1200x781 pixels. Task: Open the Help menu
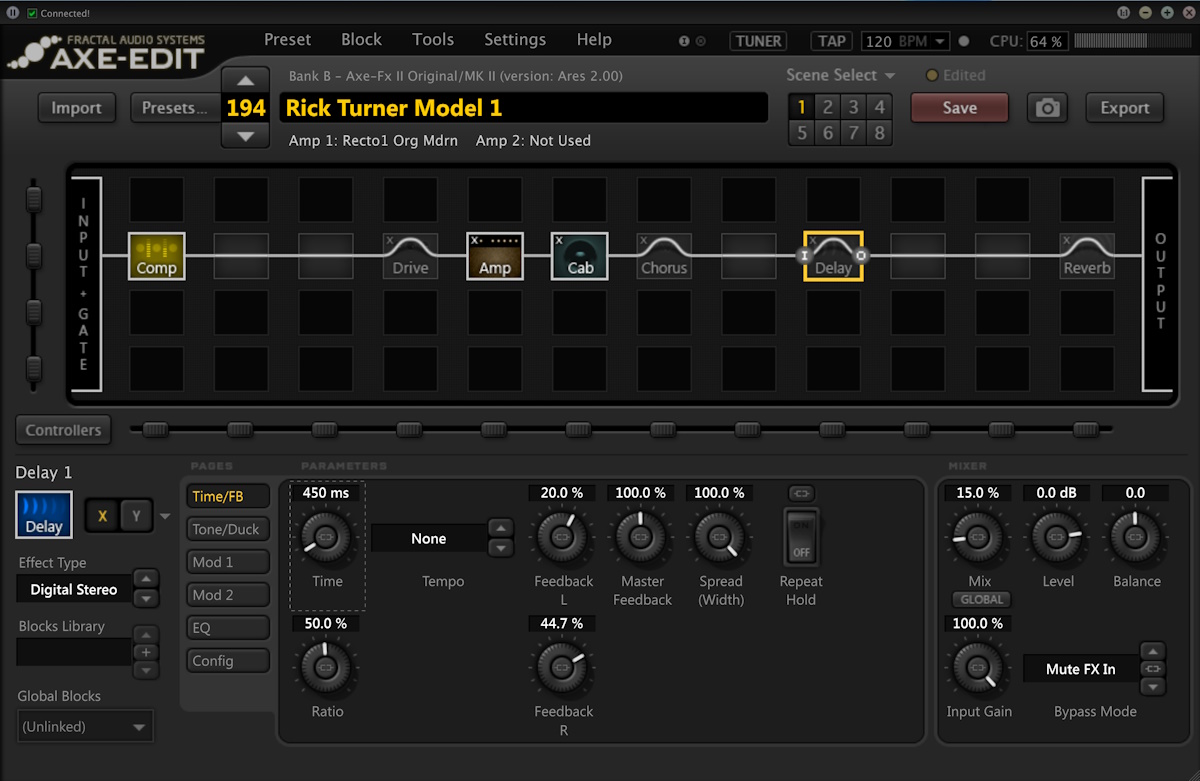click(x=594, y=40)
